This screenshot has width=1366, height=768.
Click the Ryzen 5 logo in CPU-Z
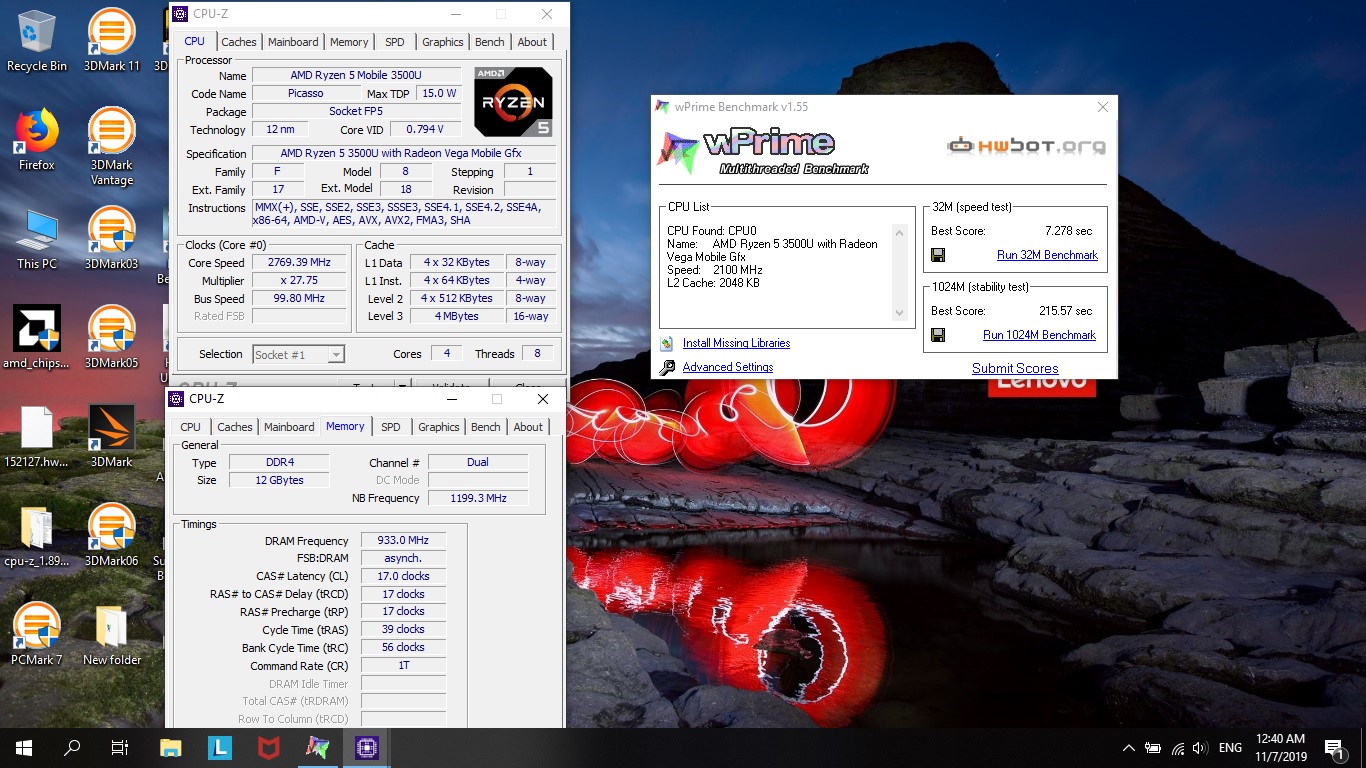pyautogui.click(x=513, y=102)
